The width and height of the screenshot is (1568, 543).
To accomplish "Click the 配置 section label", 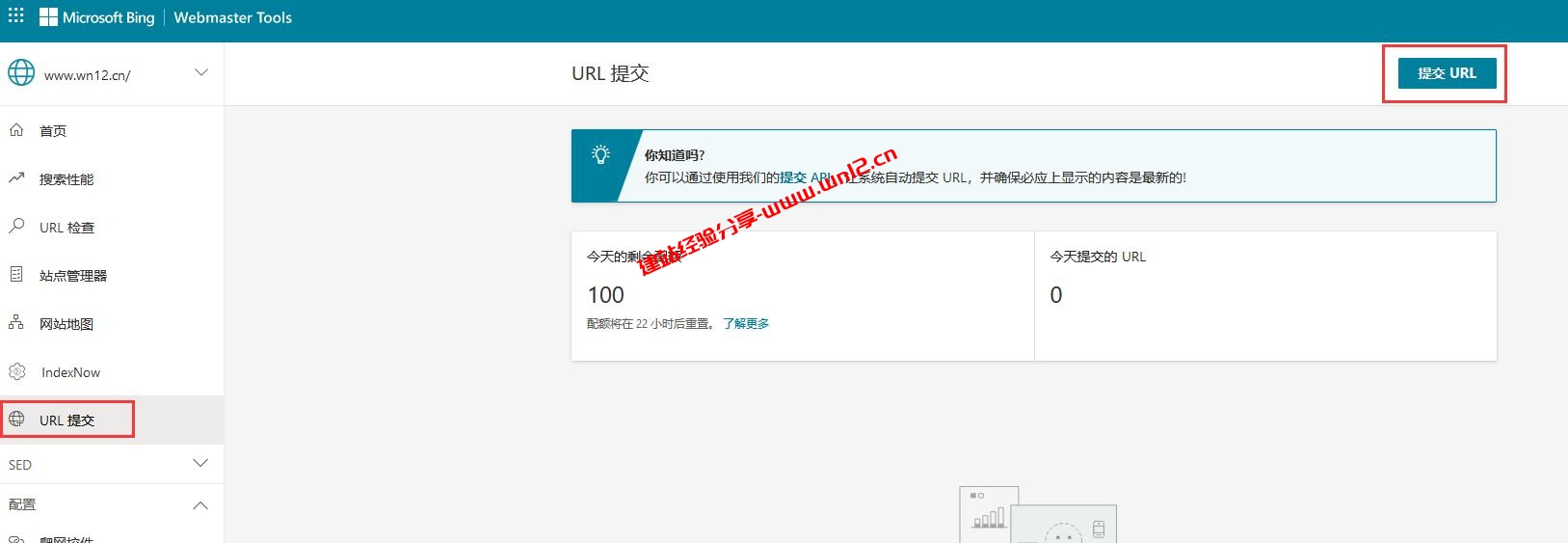I will click(22, 505).
